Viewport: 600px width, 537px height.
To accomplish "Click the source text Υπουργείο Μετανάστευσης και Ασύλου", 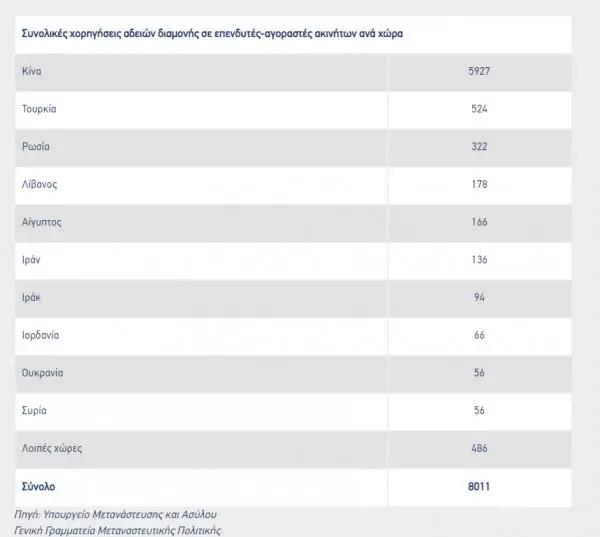I will tap(130, 514).
